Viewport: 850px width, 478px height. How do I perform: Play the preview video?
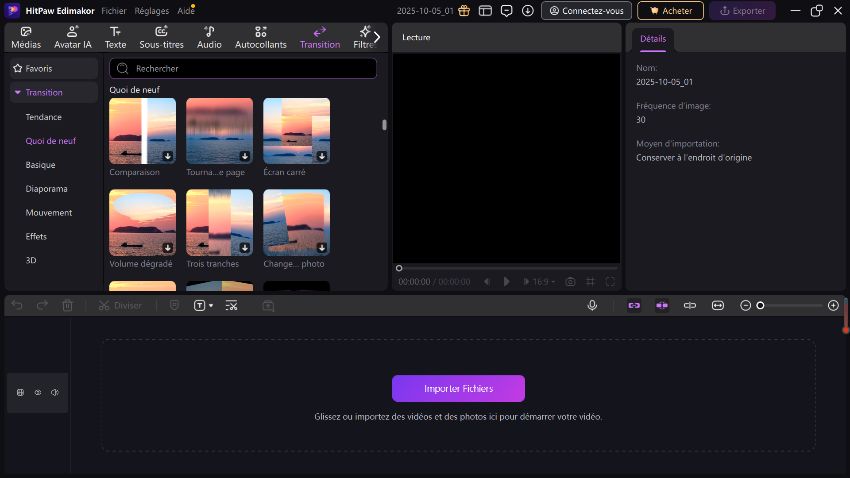(x=506, y=282)
